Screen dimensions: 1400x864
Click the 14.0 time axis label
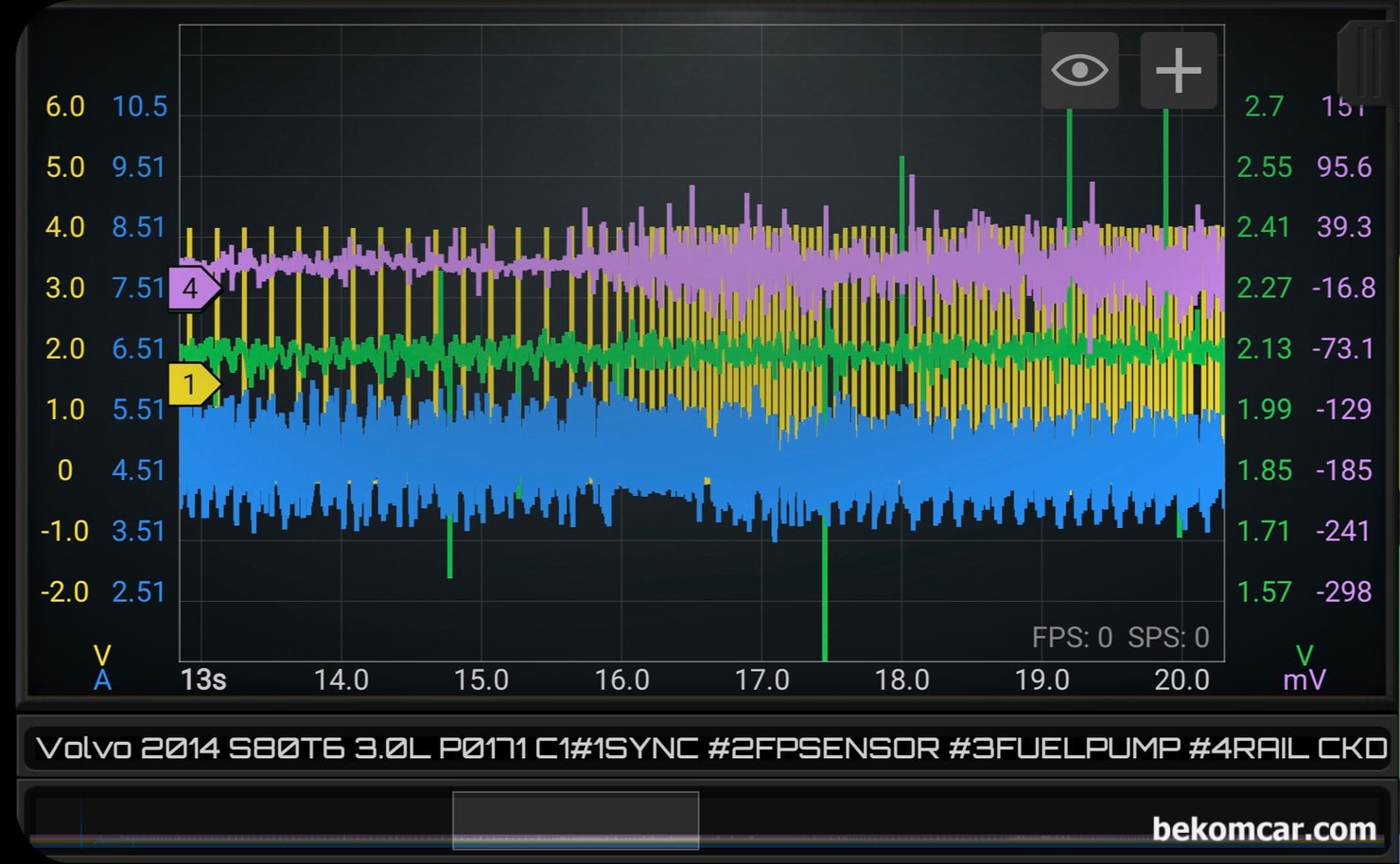coord(341,679)
